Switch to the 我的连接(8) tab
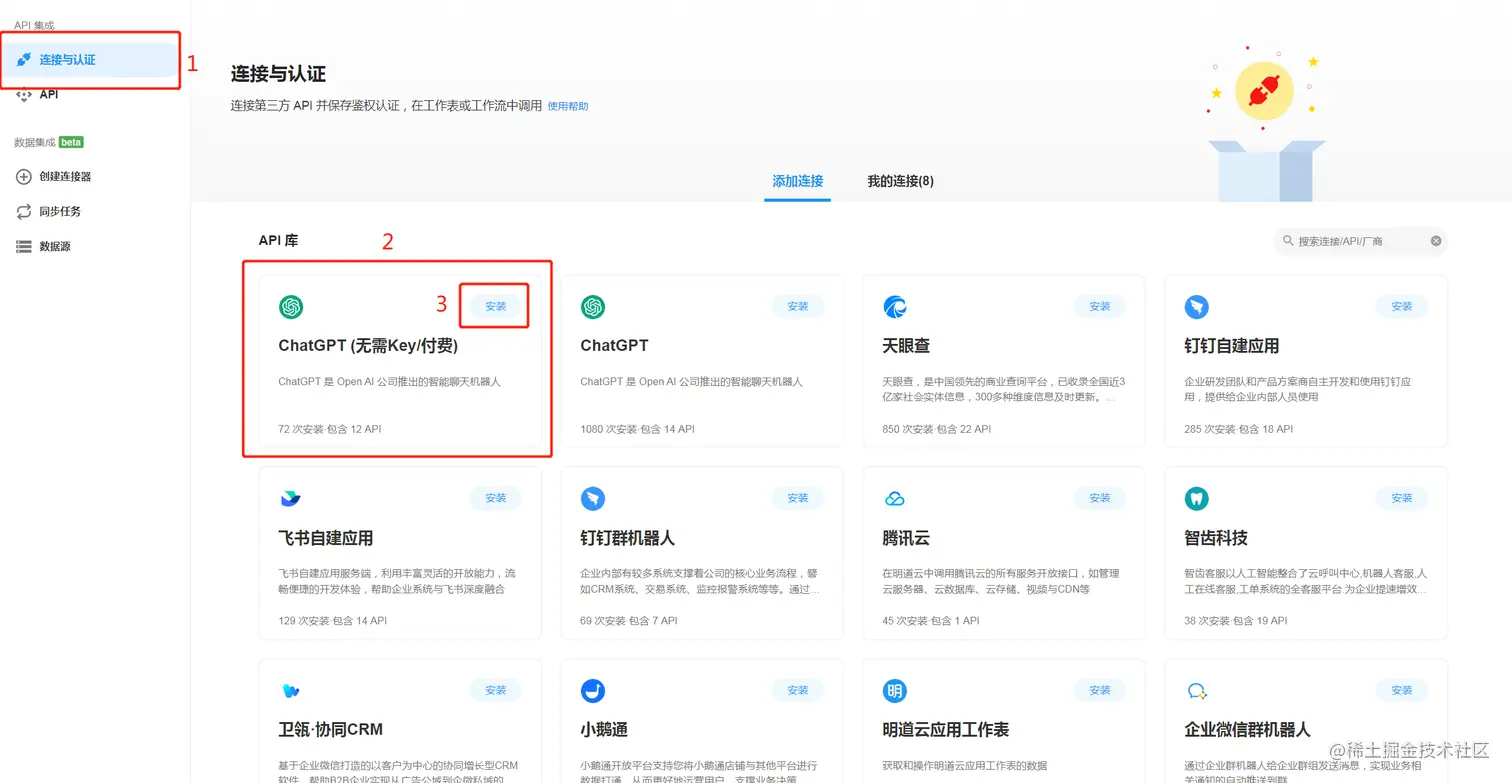 pyautogui.click(x=900, y=181)
